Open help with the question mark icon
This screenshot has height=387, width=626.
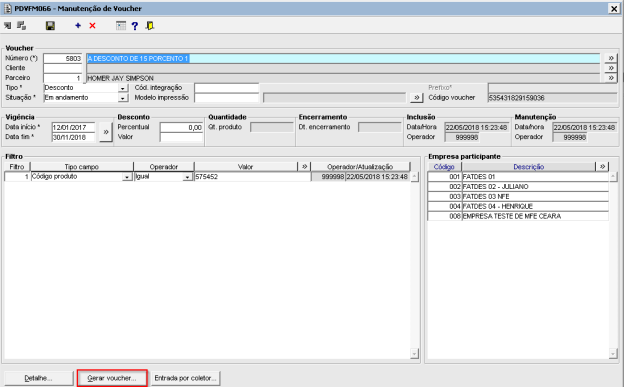tap(135, 26)
